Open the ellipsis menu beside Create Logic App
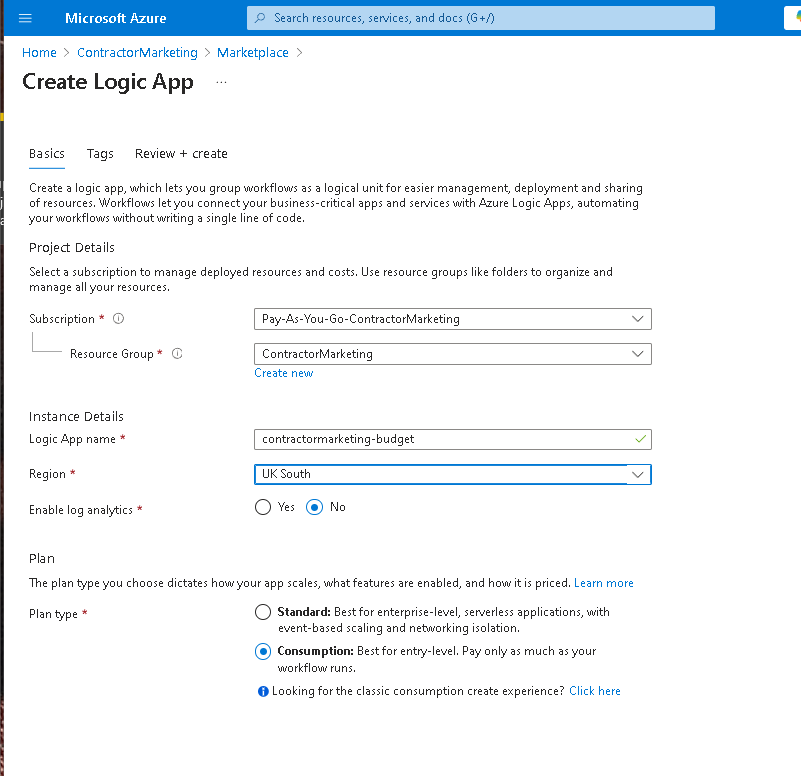 [x=221, y=82]
